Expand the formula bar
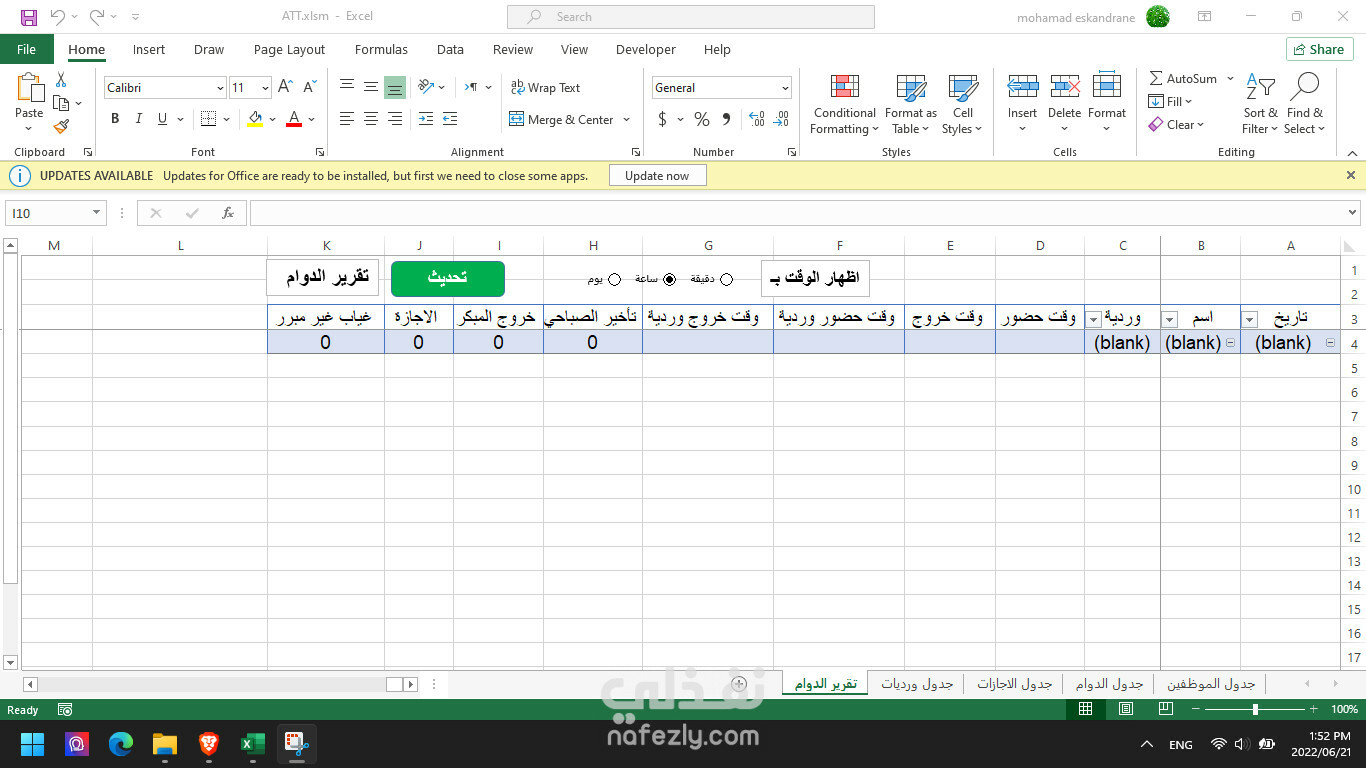 click(1353, 213)
